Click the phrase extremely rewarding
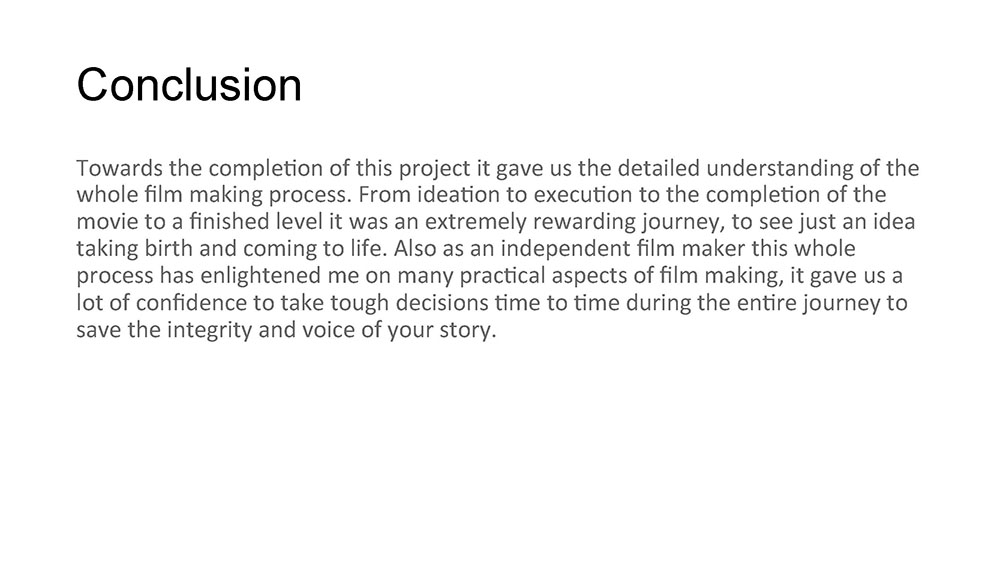1000x562 pixels. coord(531,222)
